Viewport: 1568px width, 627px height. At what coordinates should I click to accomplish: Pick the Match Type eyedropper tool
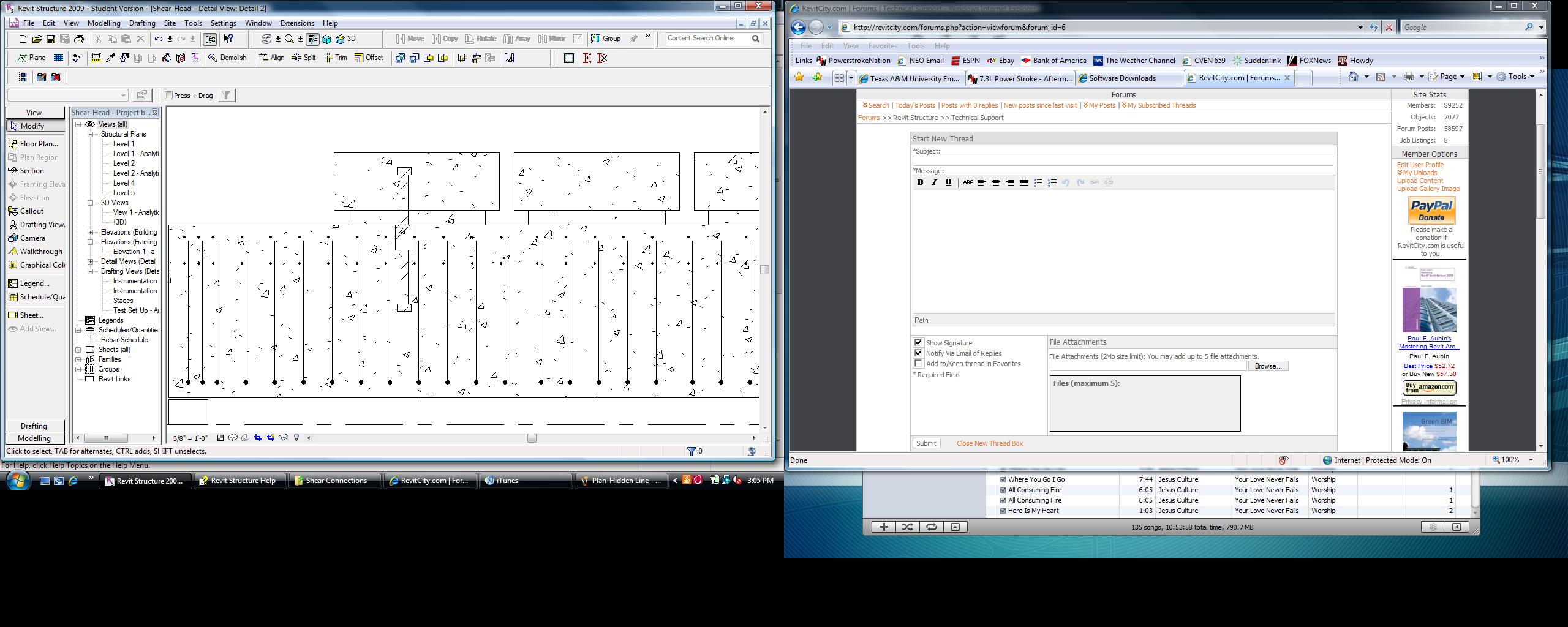111,58
